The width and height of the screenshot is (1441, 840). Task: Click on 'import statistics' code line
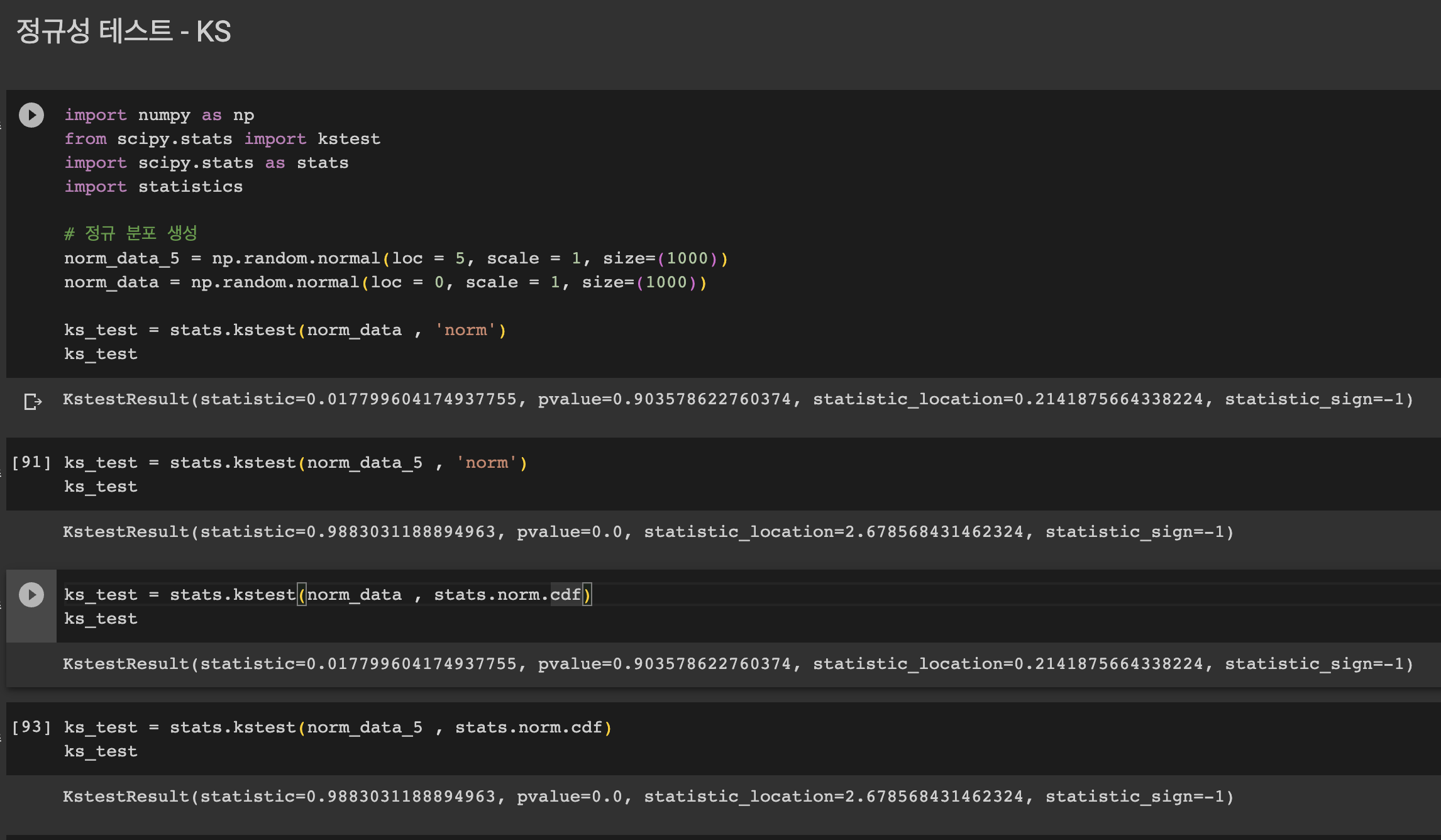153,187
